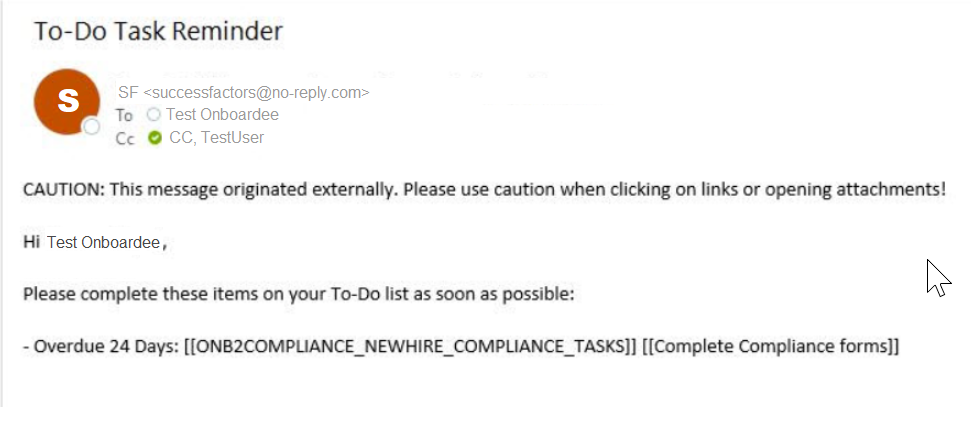The height and width of the screenshot is (441, 971).
Task: Open the To recipient Test Onboardee contact
Action: [222, 115]
